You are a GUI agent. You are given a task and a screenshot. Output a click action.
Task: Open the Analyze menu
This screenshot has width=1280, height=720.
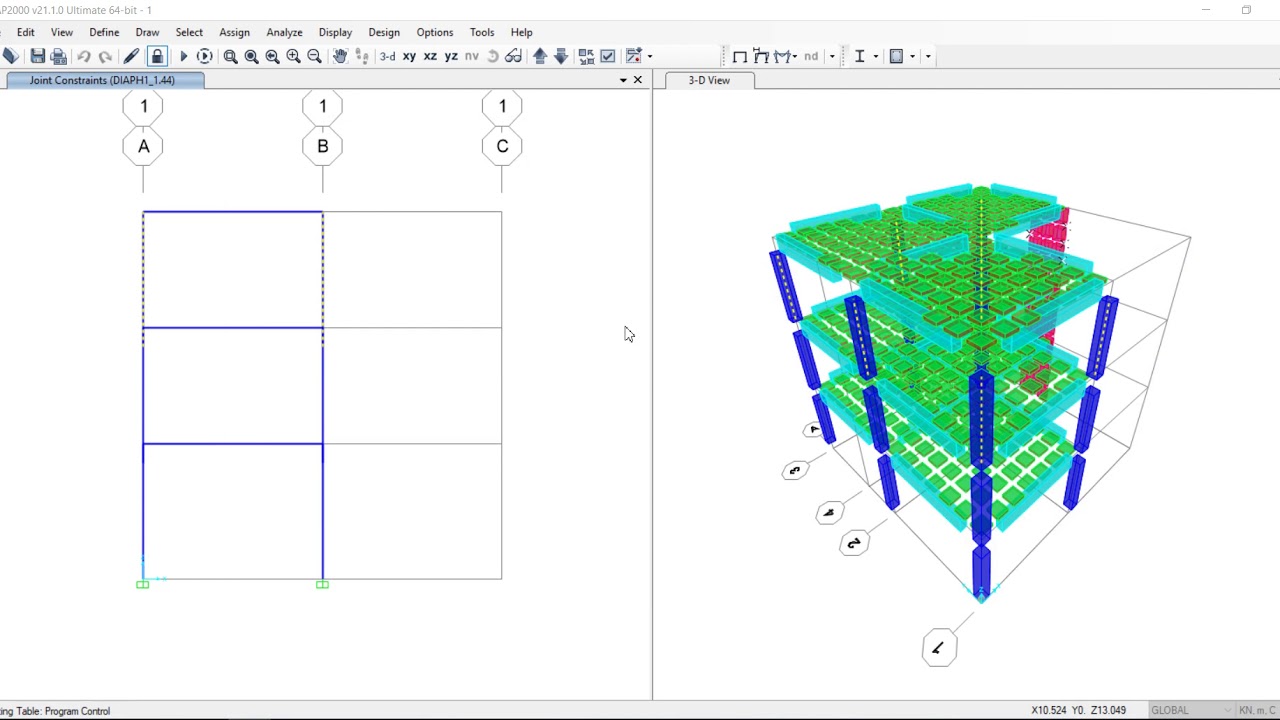point(284,32)
